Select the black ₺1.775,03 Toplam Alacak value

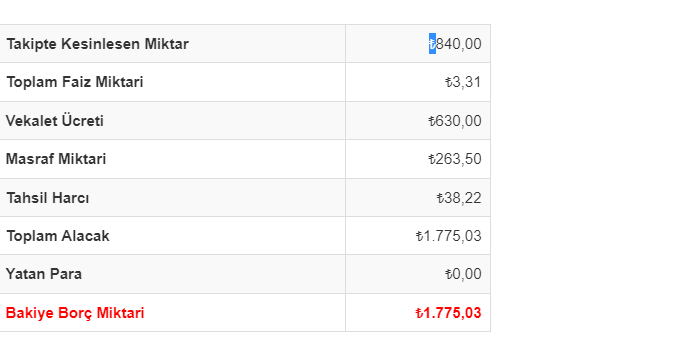coord(449,236)
